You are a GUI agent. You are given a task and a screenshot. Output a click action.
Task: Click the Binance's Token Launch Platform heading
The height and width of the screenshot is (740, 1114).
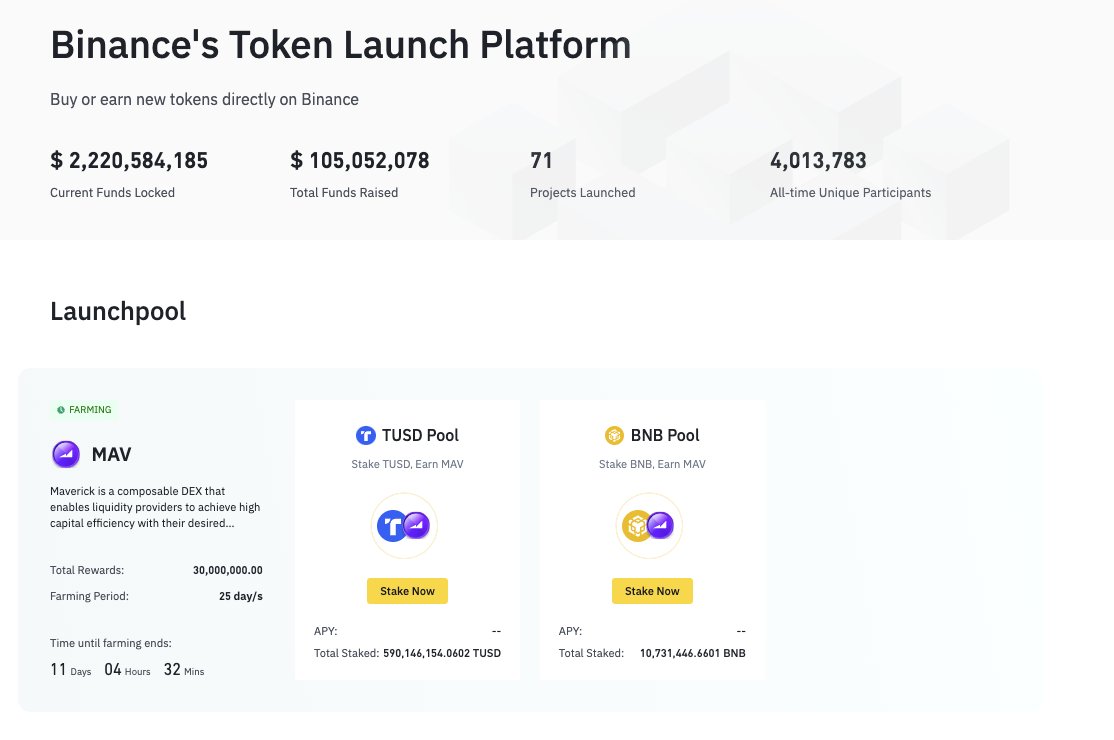click(341, 45)
